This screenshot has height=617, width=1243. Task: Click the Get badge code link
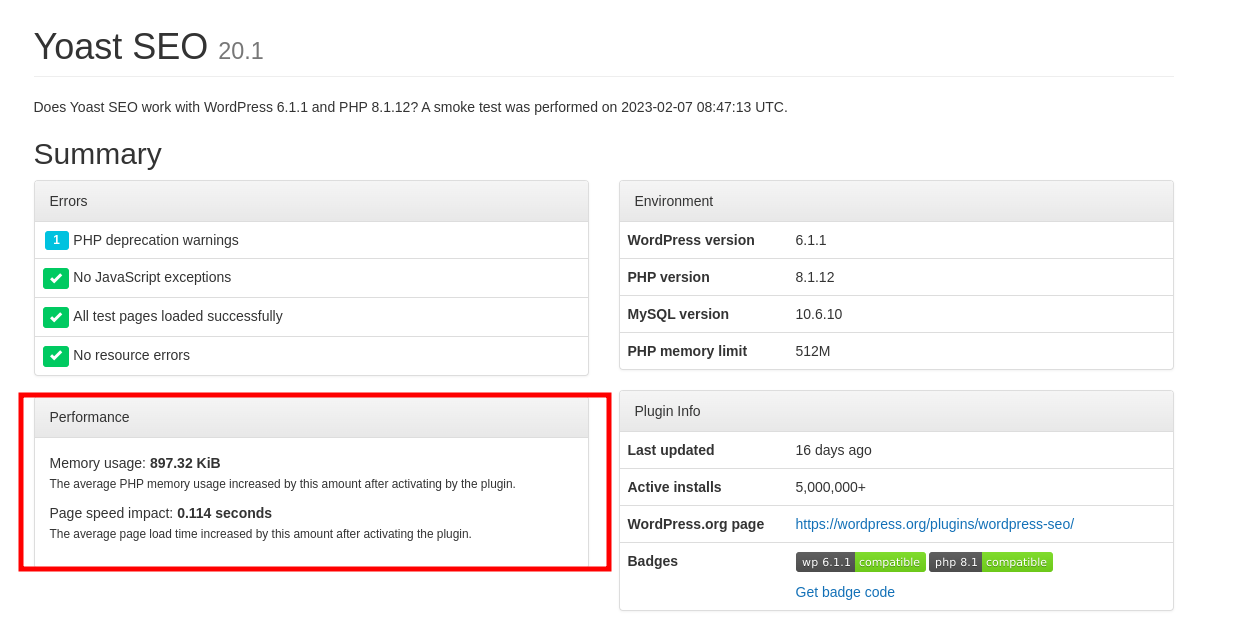click(845, 592)
